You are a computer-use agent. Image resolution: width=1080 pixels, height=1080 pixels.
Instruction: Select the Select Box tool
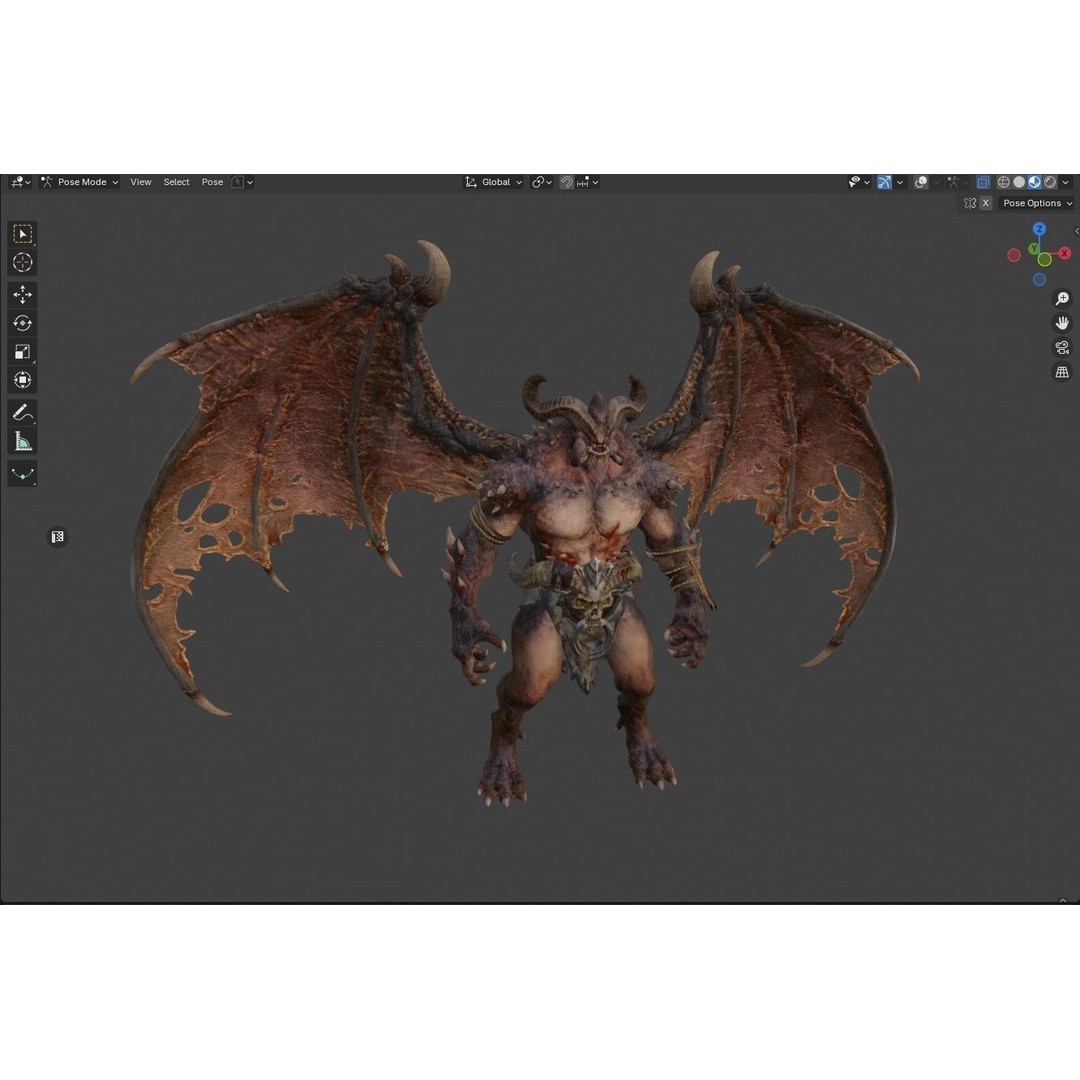point(22,234)
